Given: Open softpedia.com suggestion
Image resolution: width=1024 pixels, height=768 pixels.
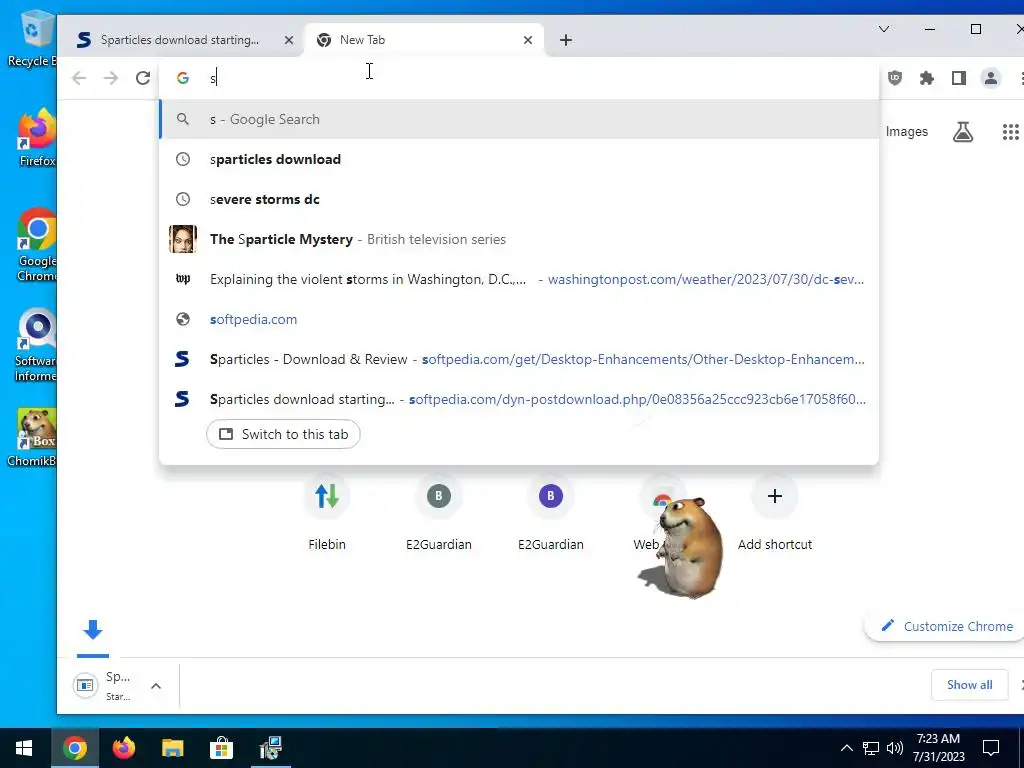Looking at the screenshot, I should [519, 319].
